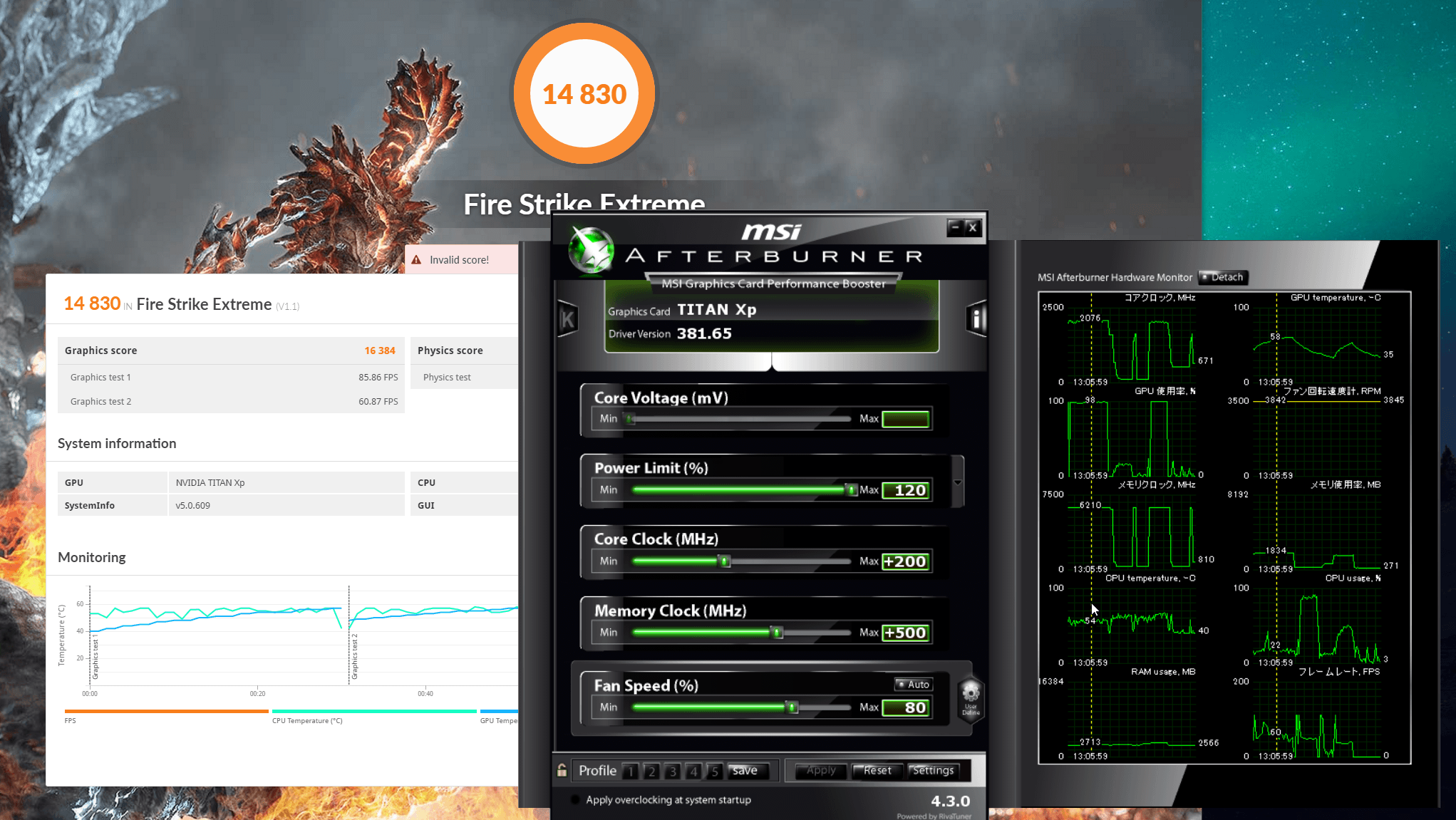Toggle Auto fan speed mode
Viewport: 1456px width, 820px height.
pos(914,685)
